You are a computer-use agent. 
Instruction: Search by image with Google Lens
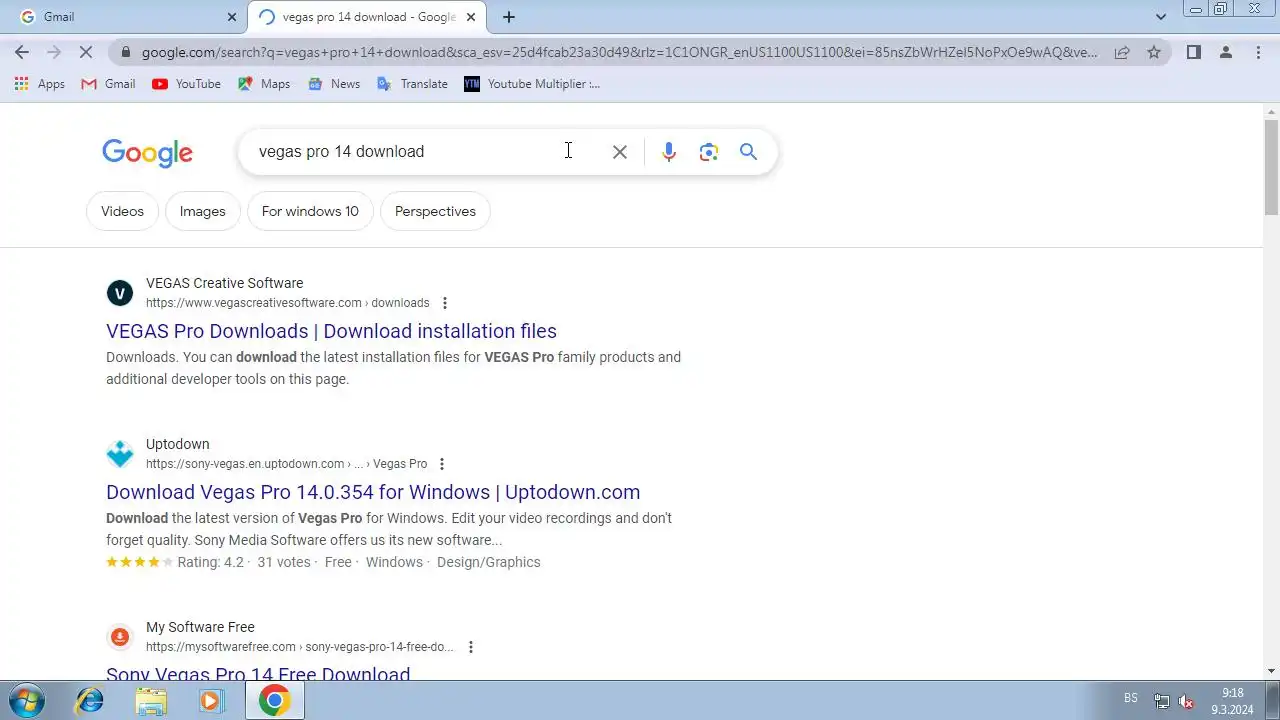[709, 152]
